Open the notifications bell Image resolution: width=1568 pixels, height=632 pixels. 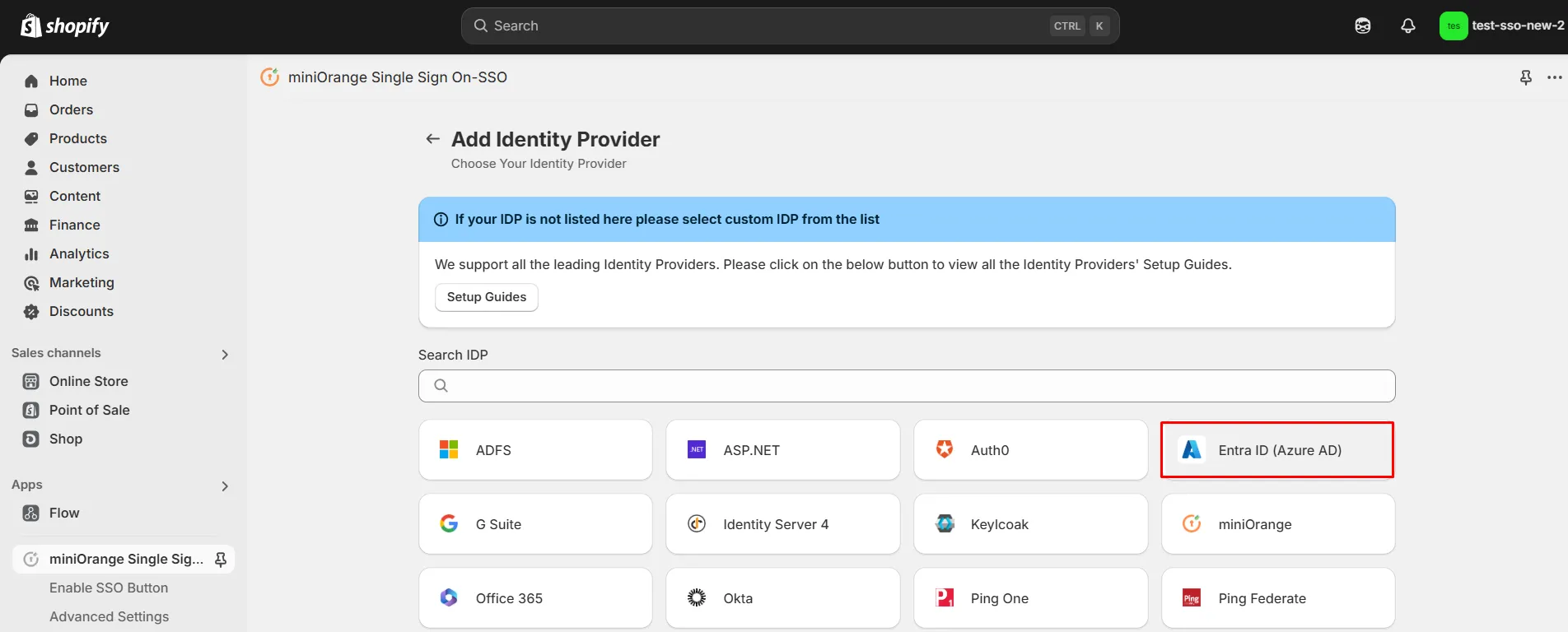point(1408,26)
